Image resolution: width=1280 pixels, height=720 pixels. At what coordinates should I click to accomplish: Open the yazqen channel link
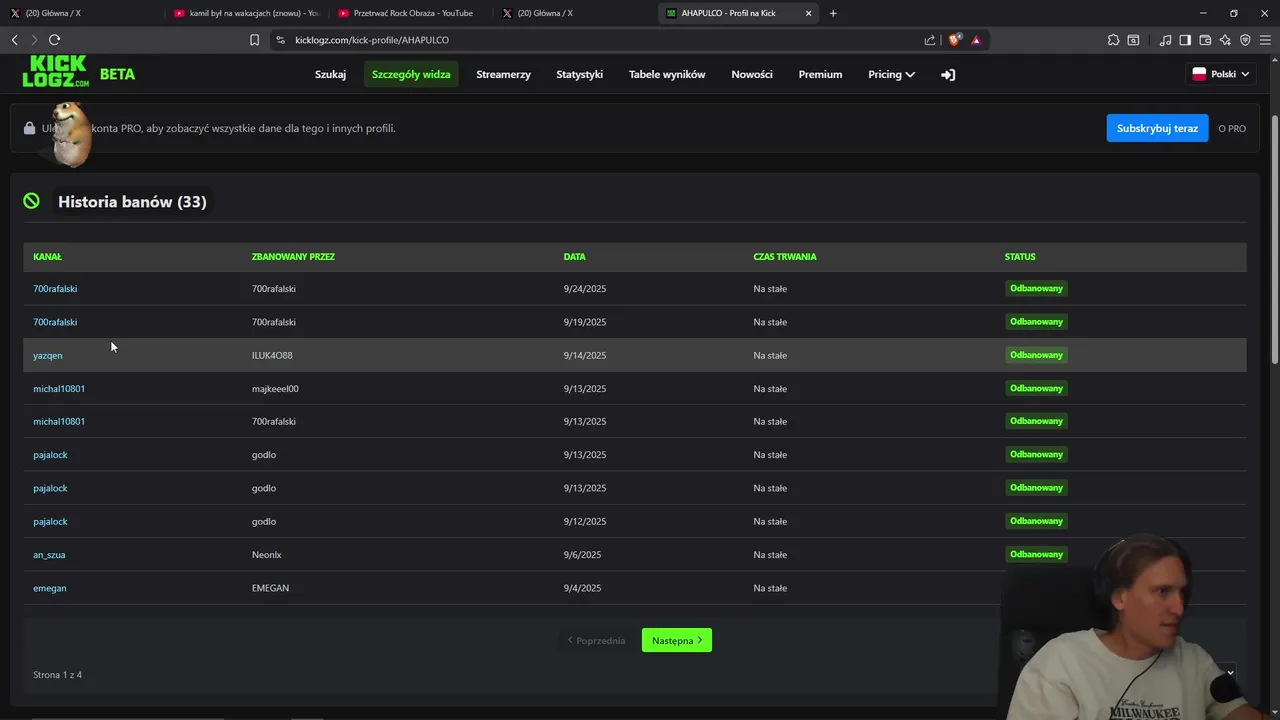pos(48,355)
